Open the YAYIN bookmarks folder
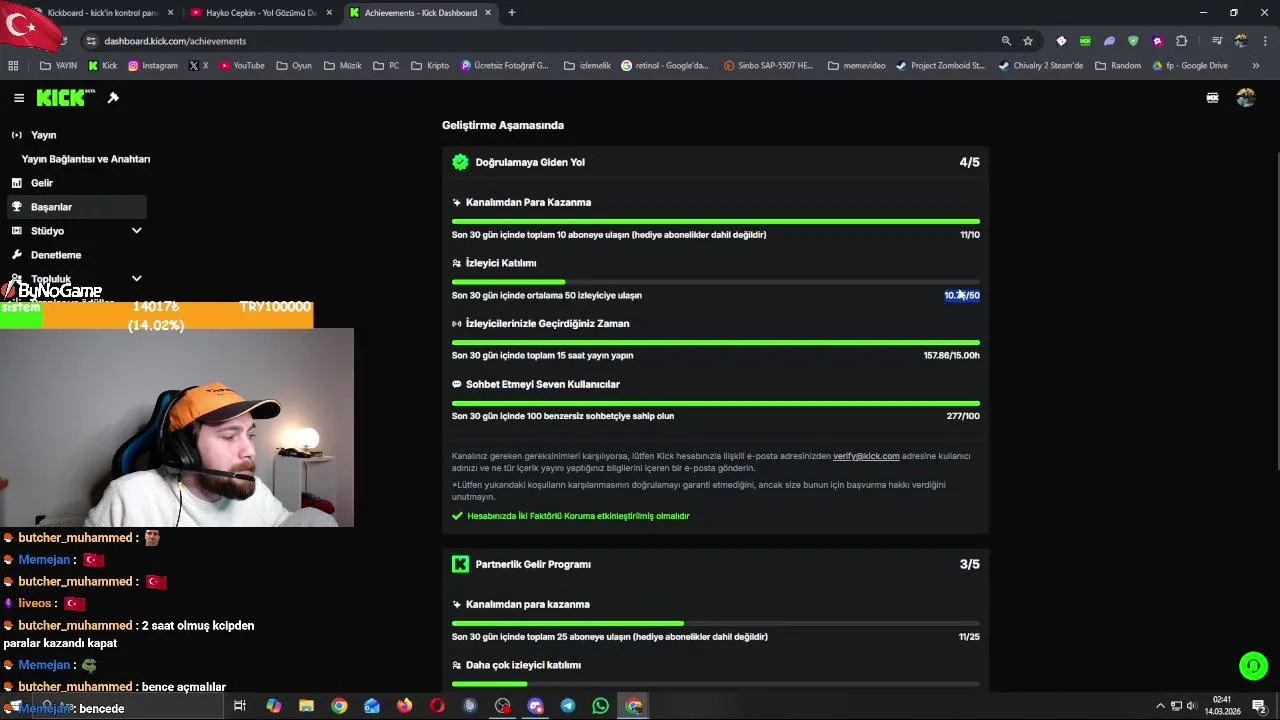Viewport: 1280px width, 720px height. point(59,66)
